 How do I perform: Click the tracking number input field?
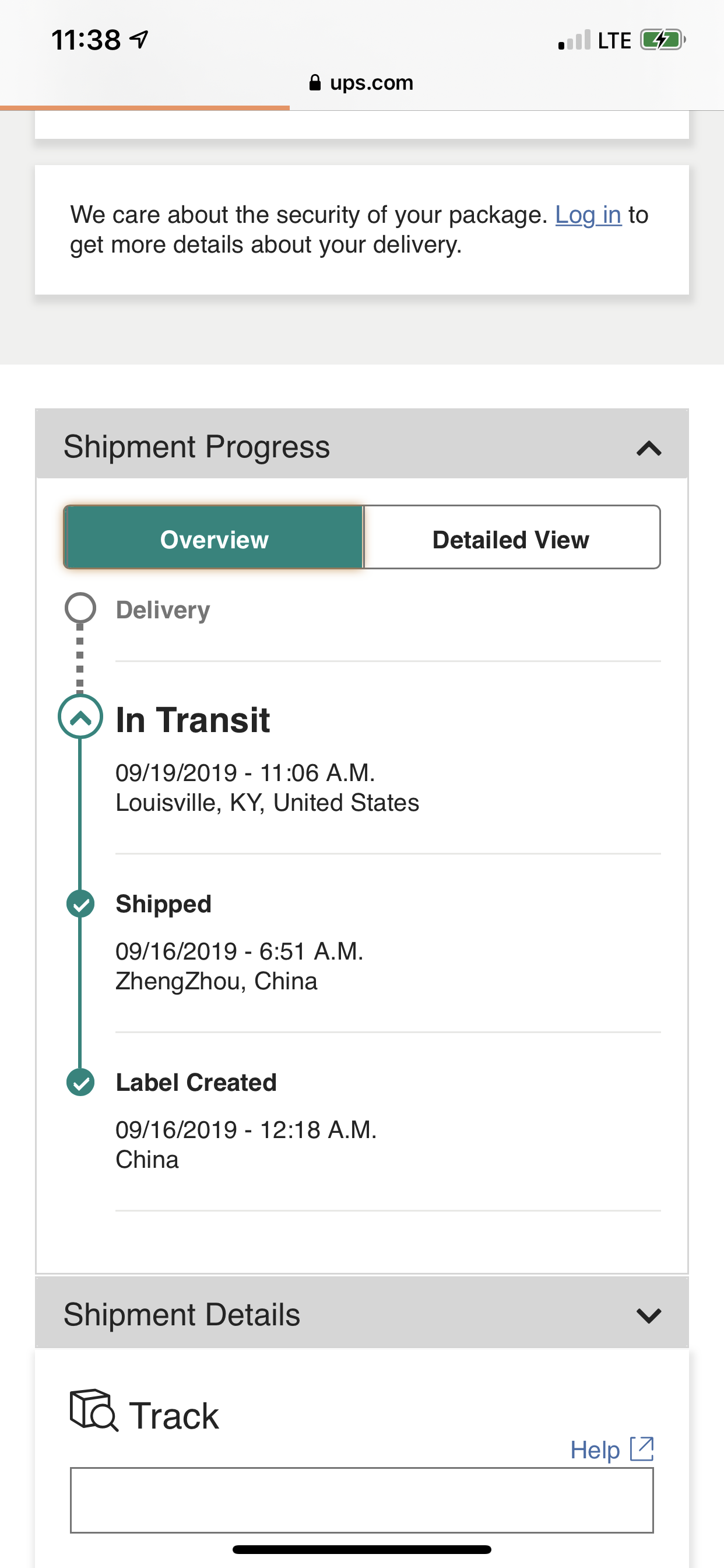362,1500
